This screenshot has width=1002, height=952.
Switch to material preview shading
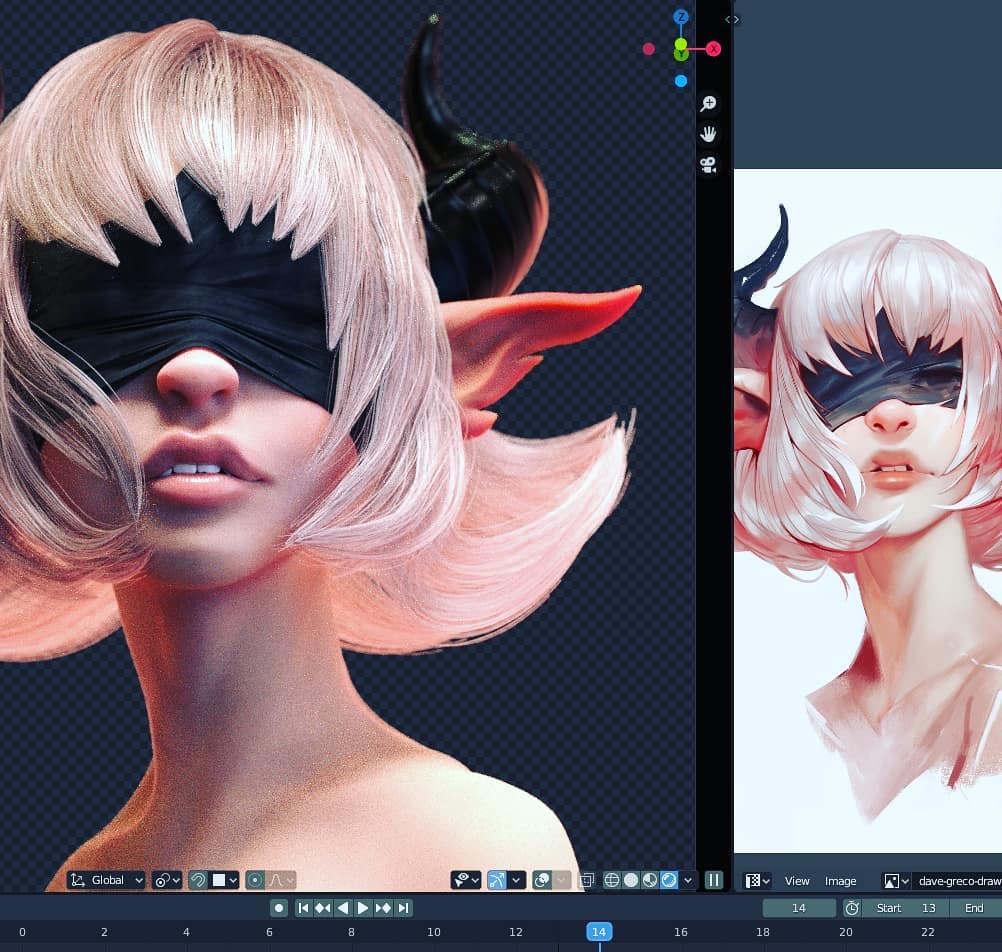(650, 880)
